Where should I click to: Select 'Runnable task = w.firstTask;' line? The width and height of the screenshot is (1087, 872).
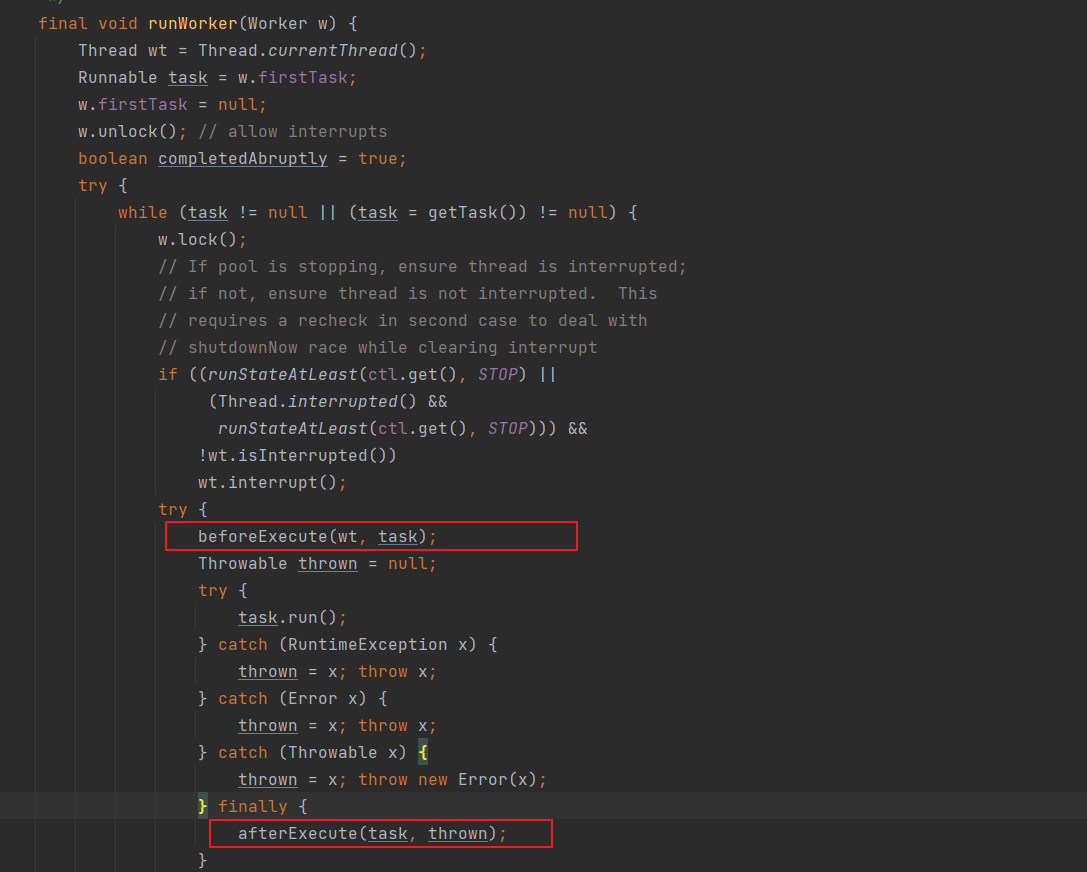(x=217, y=78)
